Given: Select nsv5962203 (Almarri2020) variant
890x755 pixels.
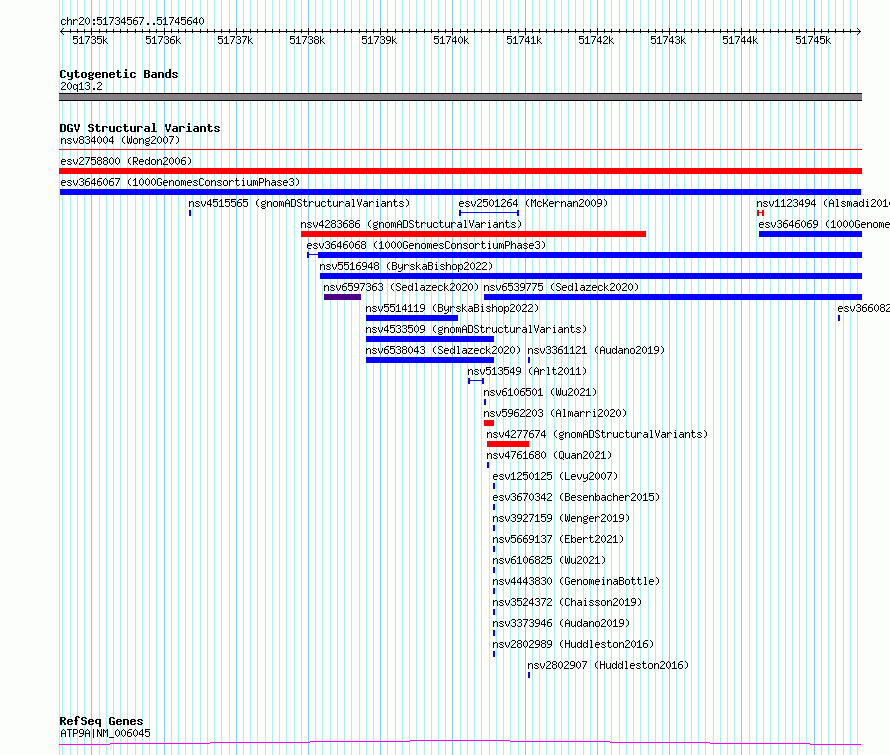Looking at the screenshot, I should coord(555,413).
